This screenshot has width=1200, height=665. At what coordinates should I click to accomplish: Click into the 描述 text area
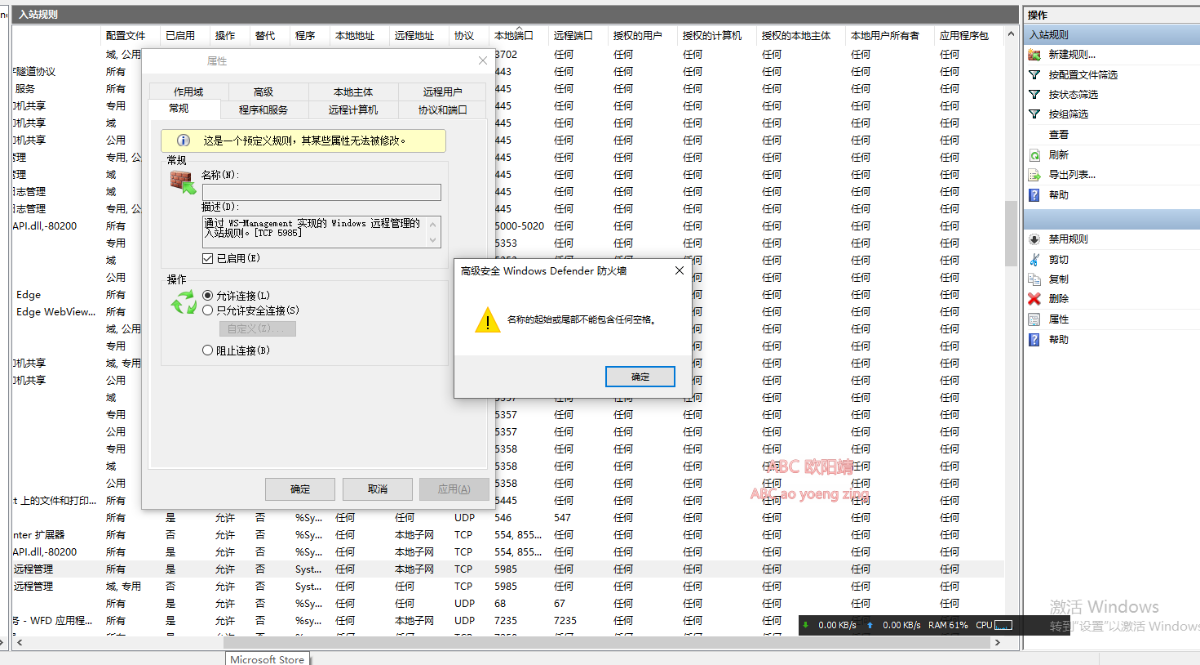[313, 232]
